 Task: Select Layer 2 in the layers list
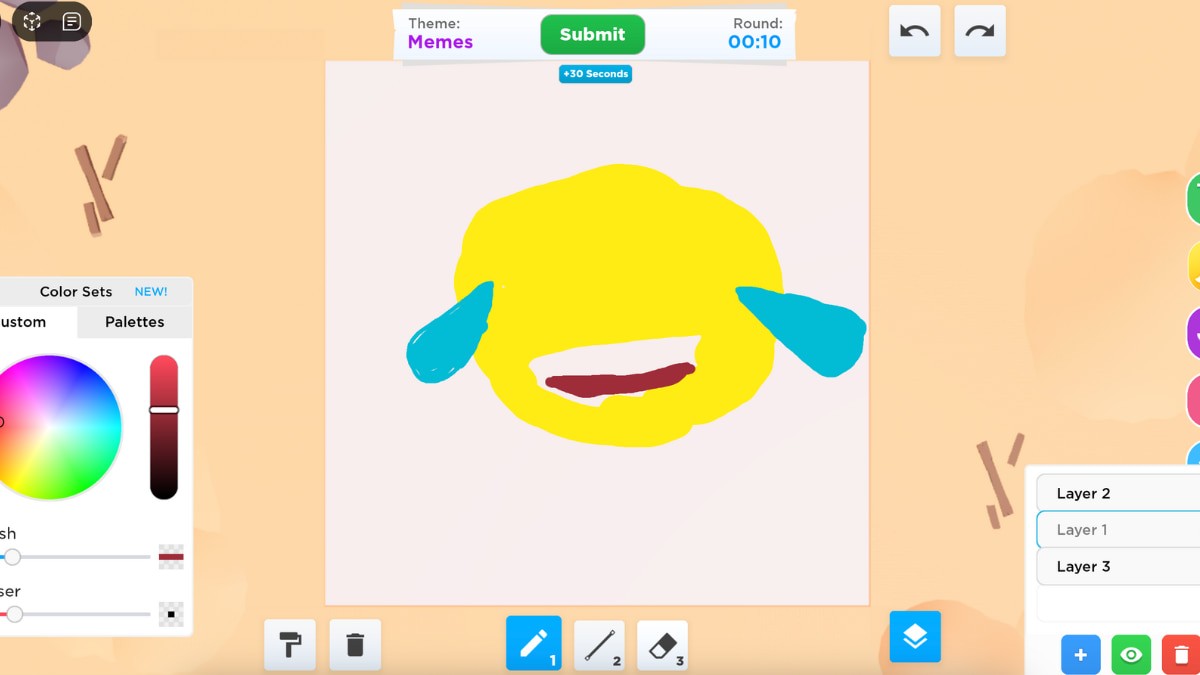click(x=1118, y=493)
